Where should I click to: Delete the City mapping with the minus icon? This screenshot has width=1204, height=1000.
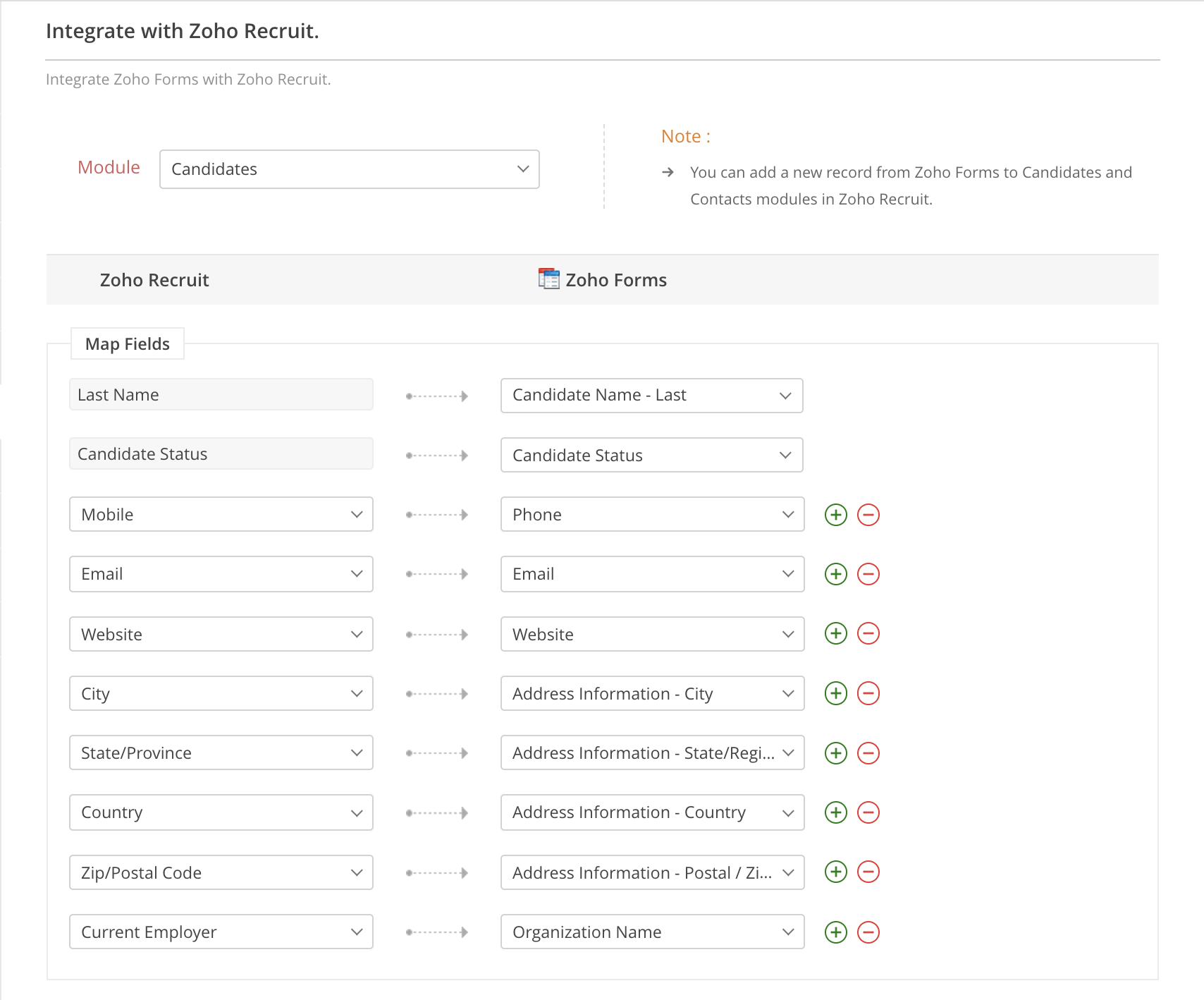(x=868, y=693)
